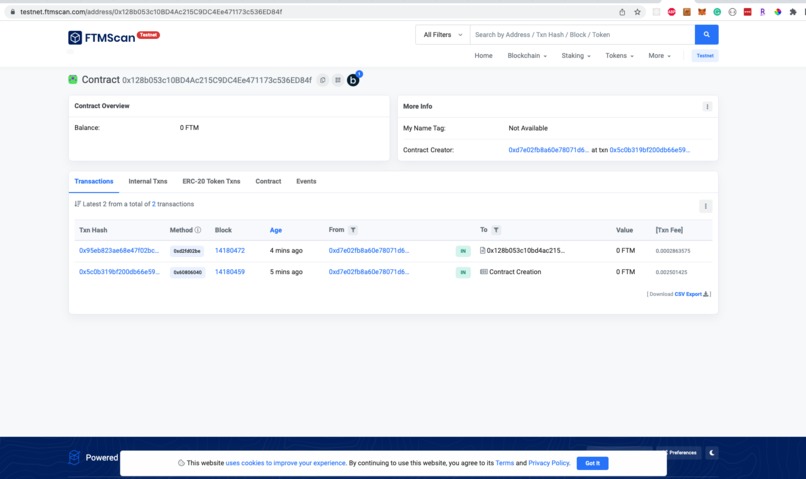This screenshot has width=806, height=479.
Task: Open txn hash 0x95eb823ae68e47f02bc
Action: point(119,250)
